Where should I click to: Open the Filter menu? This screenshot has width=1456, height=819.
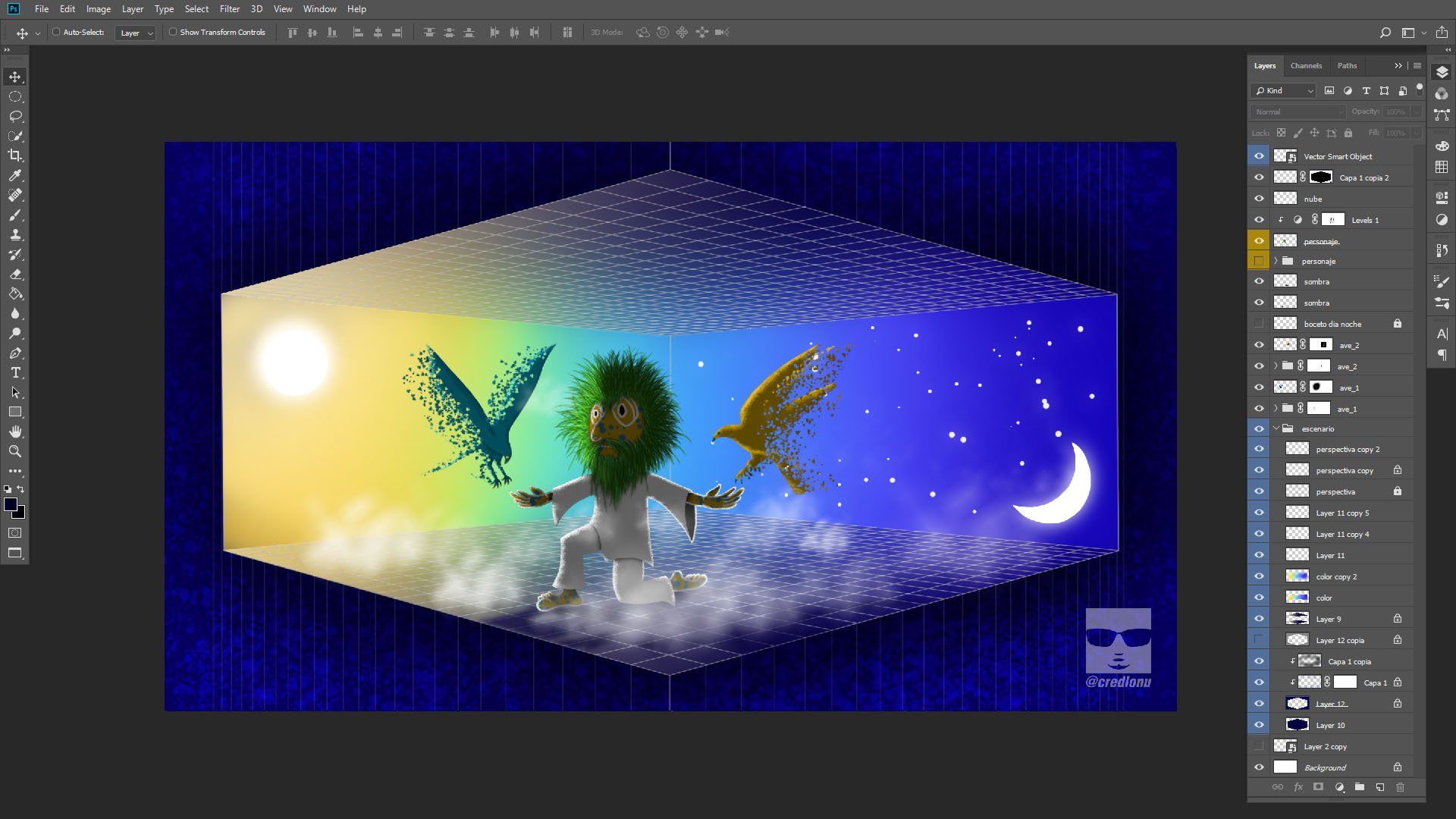tap(229, 9)
